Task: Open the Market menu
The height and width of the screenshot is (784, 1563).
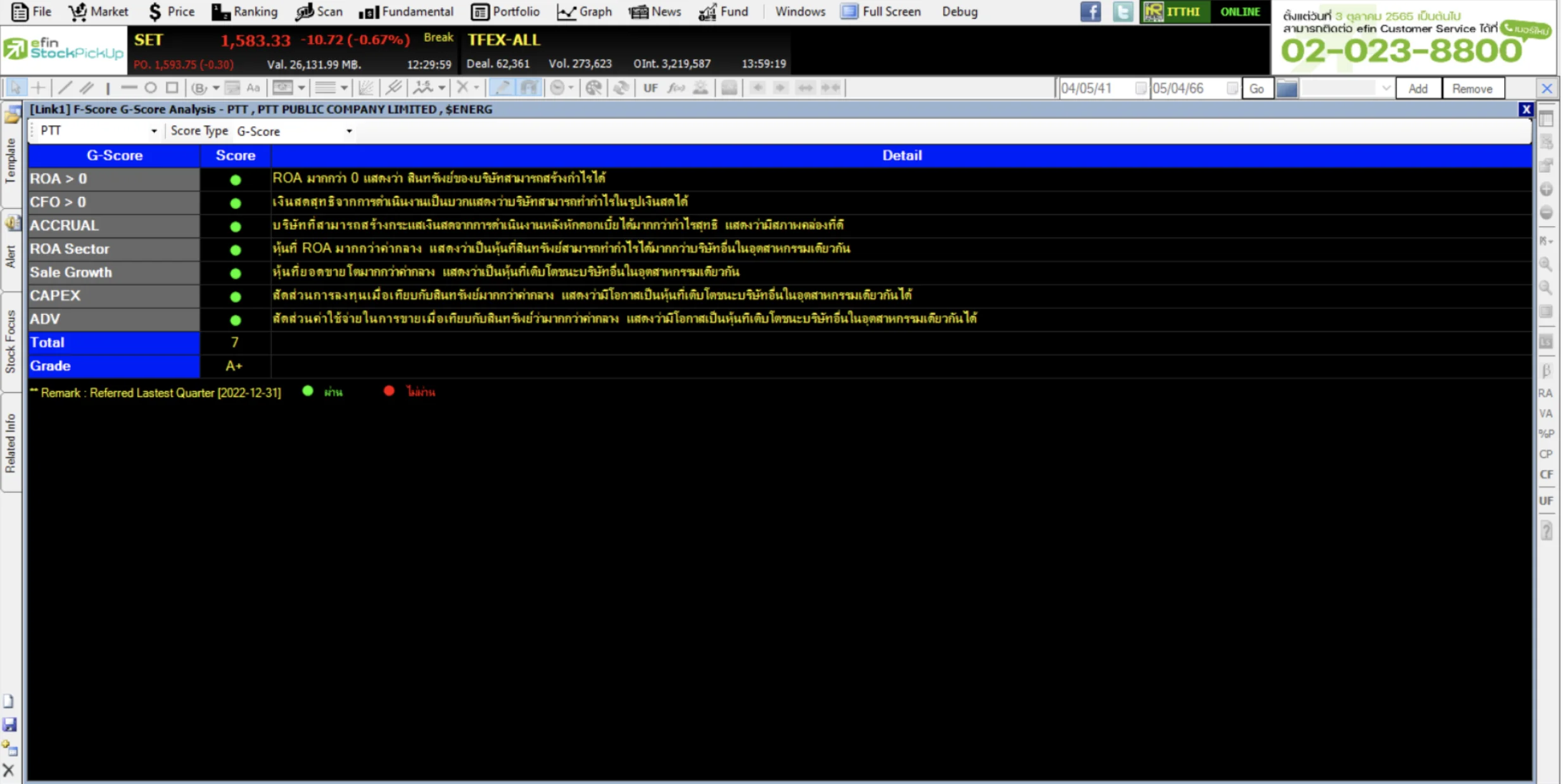Action: coord(98,11)
